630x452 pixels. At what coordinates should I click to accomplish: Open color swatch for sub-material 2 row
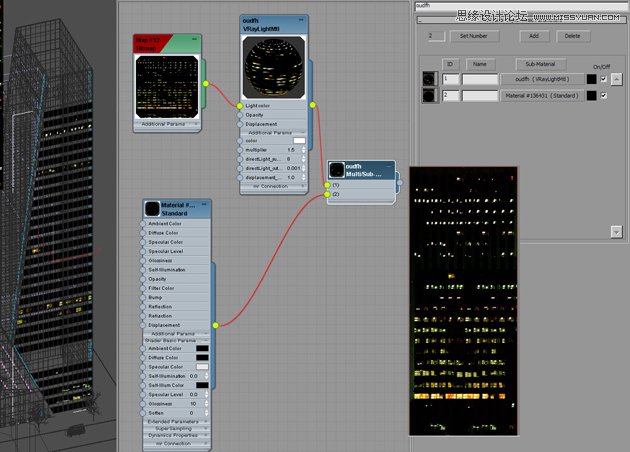(x=591, y=96)
